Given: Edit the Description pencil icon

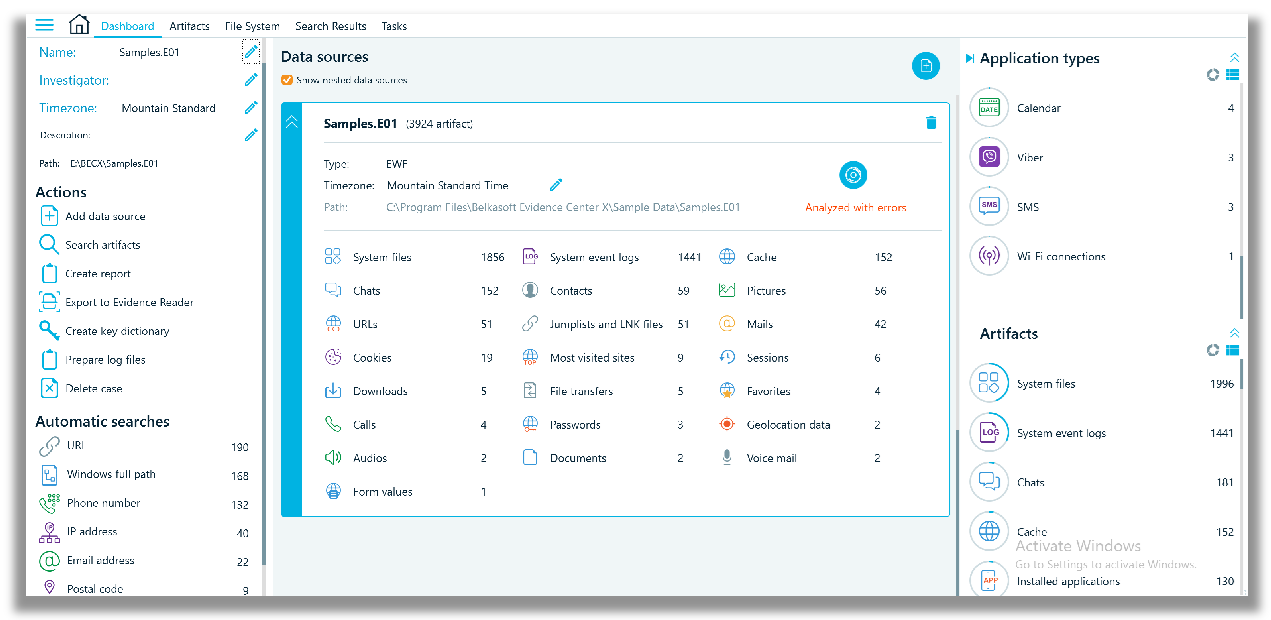Looking at the screenshot, I should click(x=251, y=135).
